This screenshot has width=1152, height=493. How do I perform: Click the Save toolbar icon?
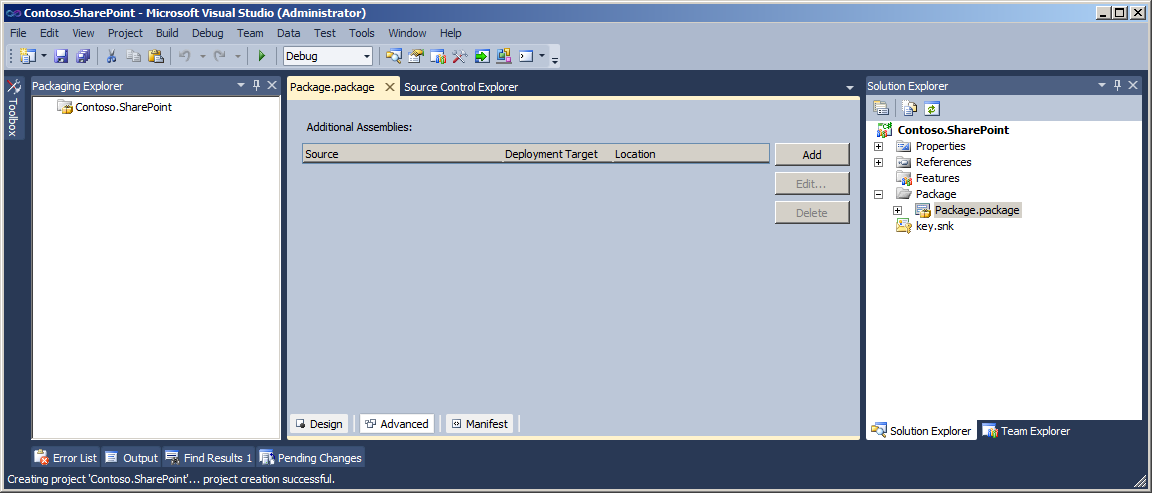[62, 56]
